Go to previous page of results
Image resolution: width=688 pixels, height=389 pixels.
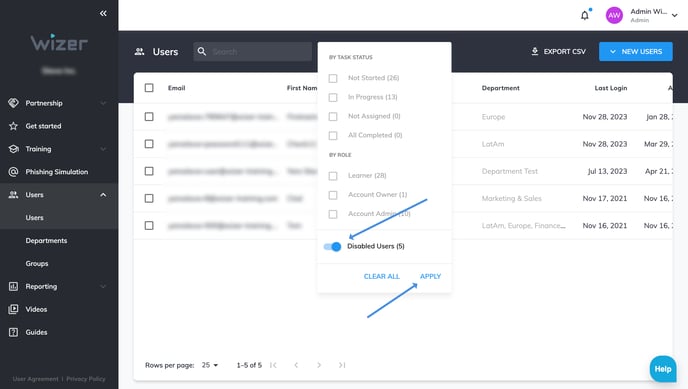296,365
